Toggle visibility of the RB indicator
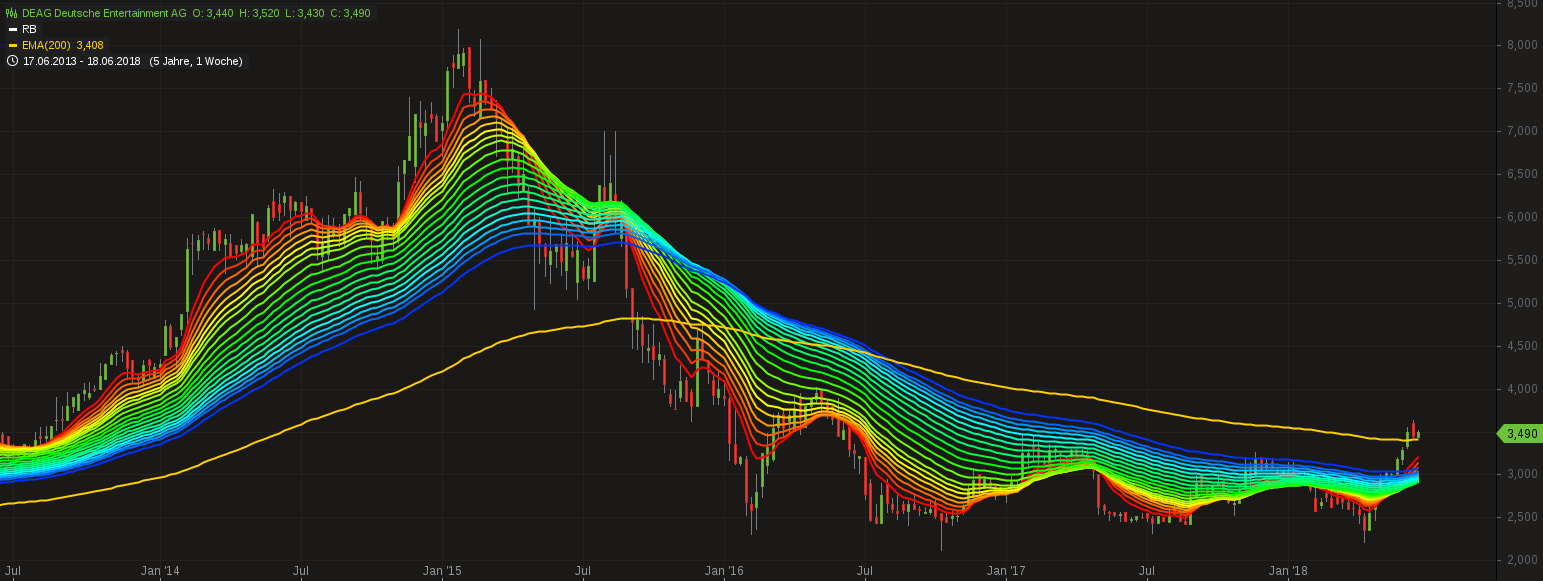The width and height of the screenshot is (1543, 581). [27, 29]
